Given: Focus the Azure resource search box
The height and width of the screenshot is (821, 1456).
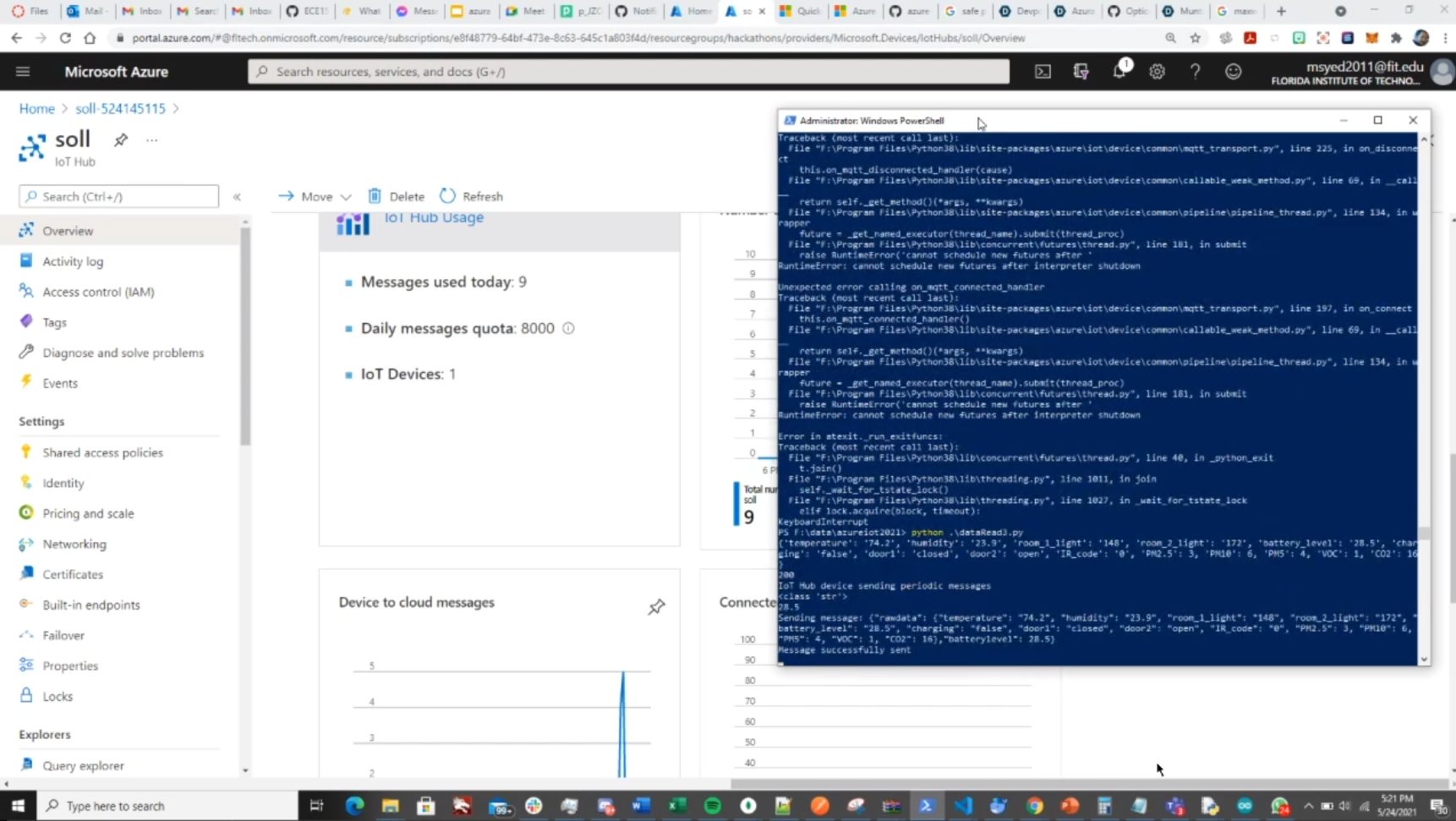Looking at the screenshot, I should pyautogui.click(x=628, y=72).
